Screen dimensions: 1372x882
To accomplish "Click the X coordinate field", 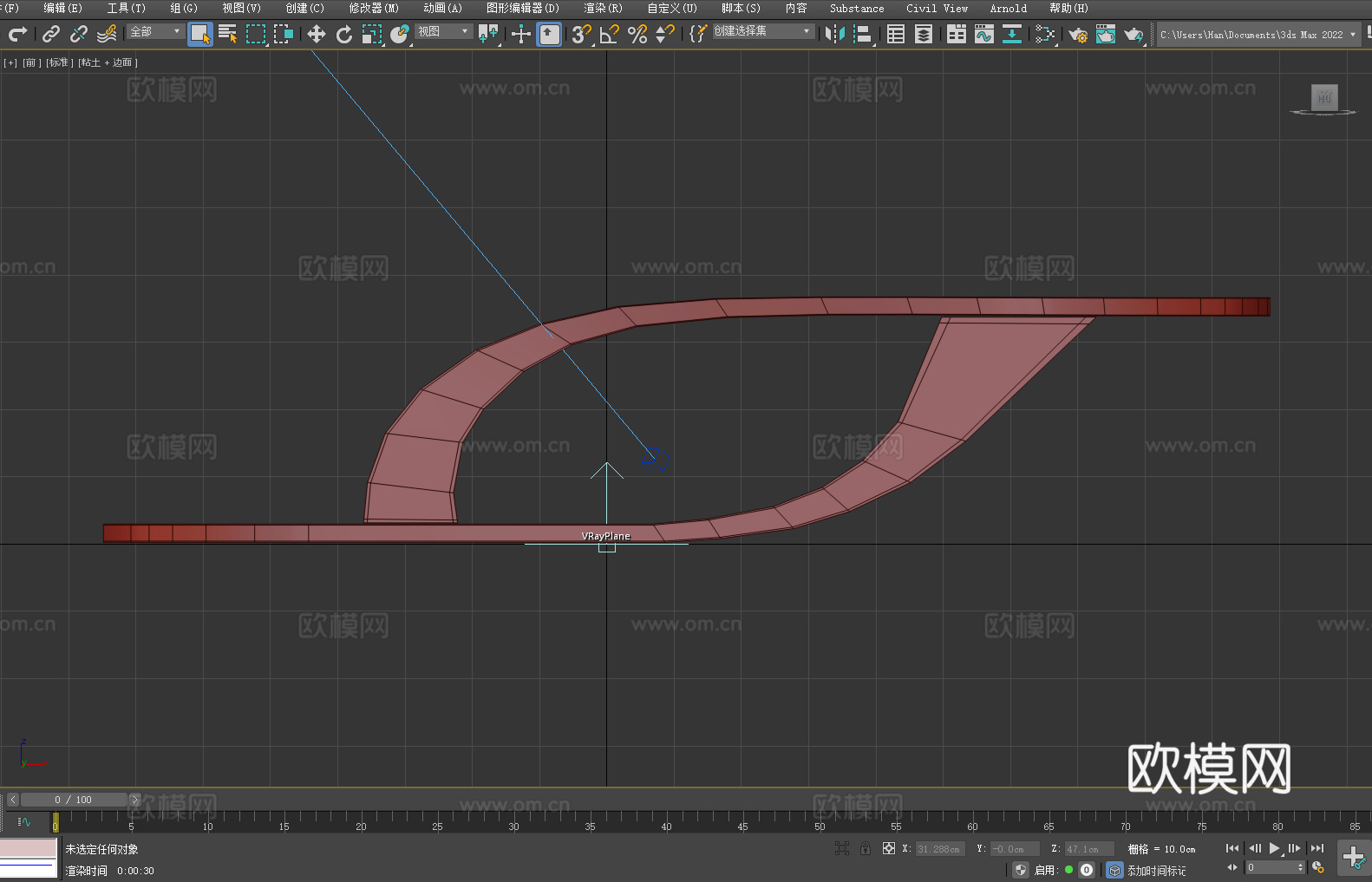I will [940, 849].
